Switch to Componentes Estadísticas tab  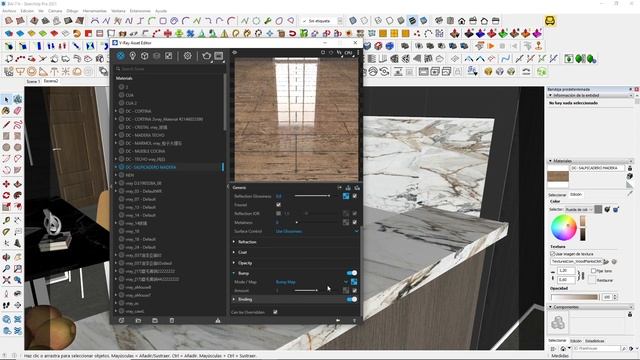(x=595, y=340)
